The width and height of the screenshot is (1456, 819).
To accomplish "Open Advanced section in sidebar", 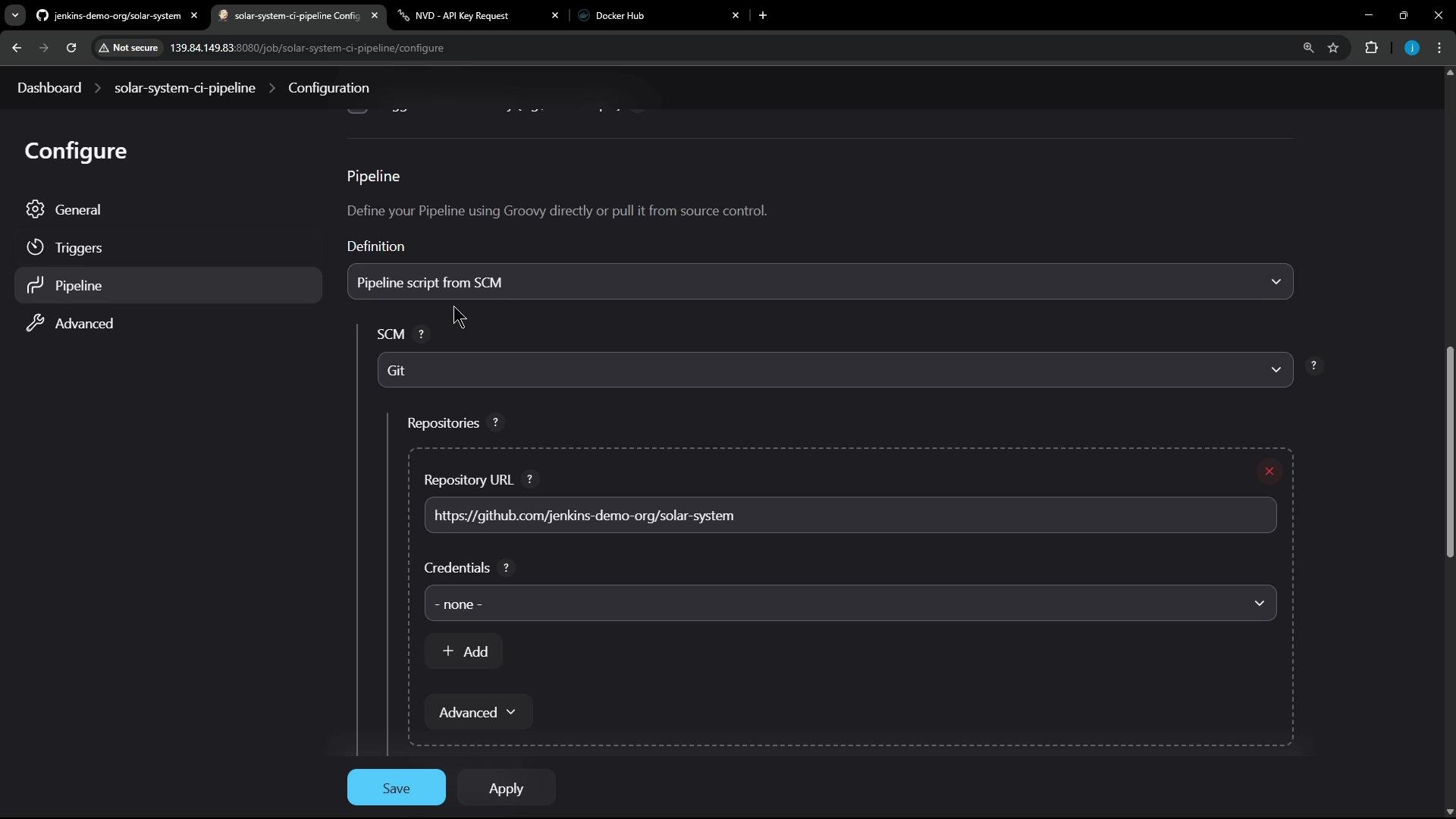I will [x=168, y=323].
